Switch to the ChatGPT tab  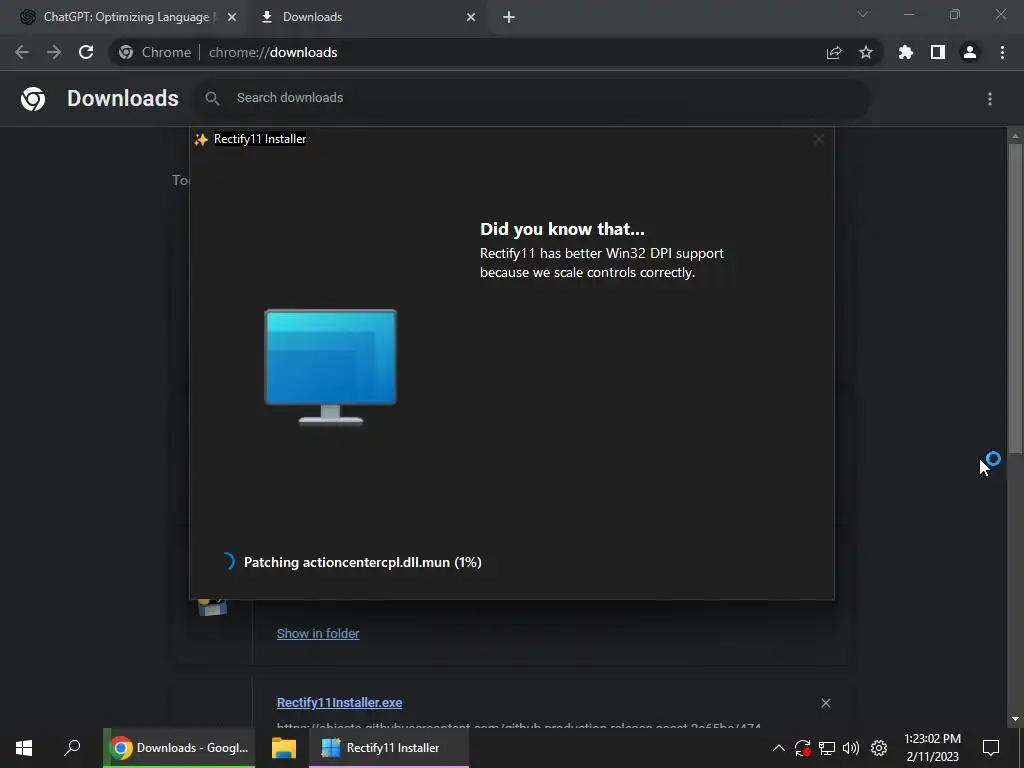click(x=126, y=17)
